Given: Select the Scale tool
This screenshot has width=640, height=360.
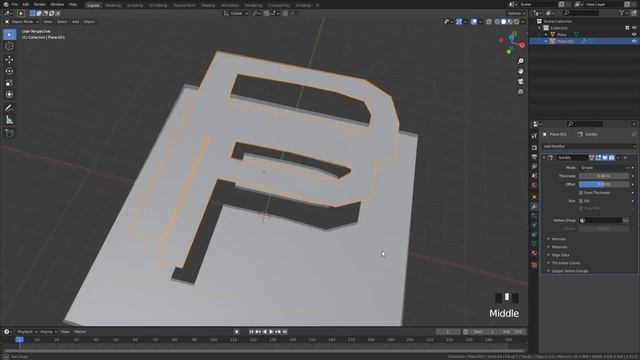Looking at the screenshot, I should click(9, 83).
